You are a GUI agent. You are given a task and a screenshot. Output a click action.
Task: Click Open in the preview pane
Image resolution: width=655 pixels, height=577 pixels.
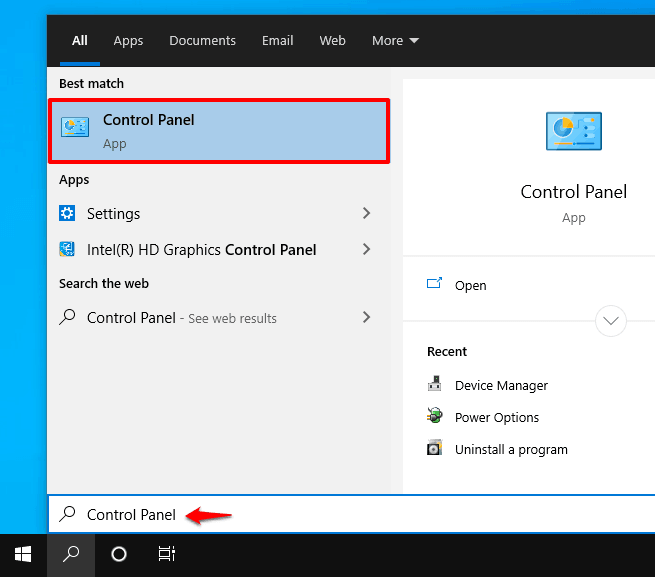click(x=470, y=285)
